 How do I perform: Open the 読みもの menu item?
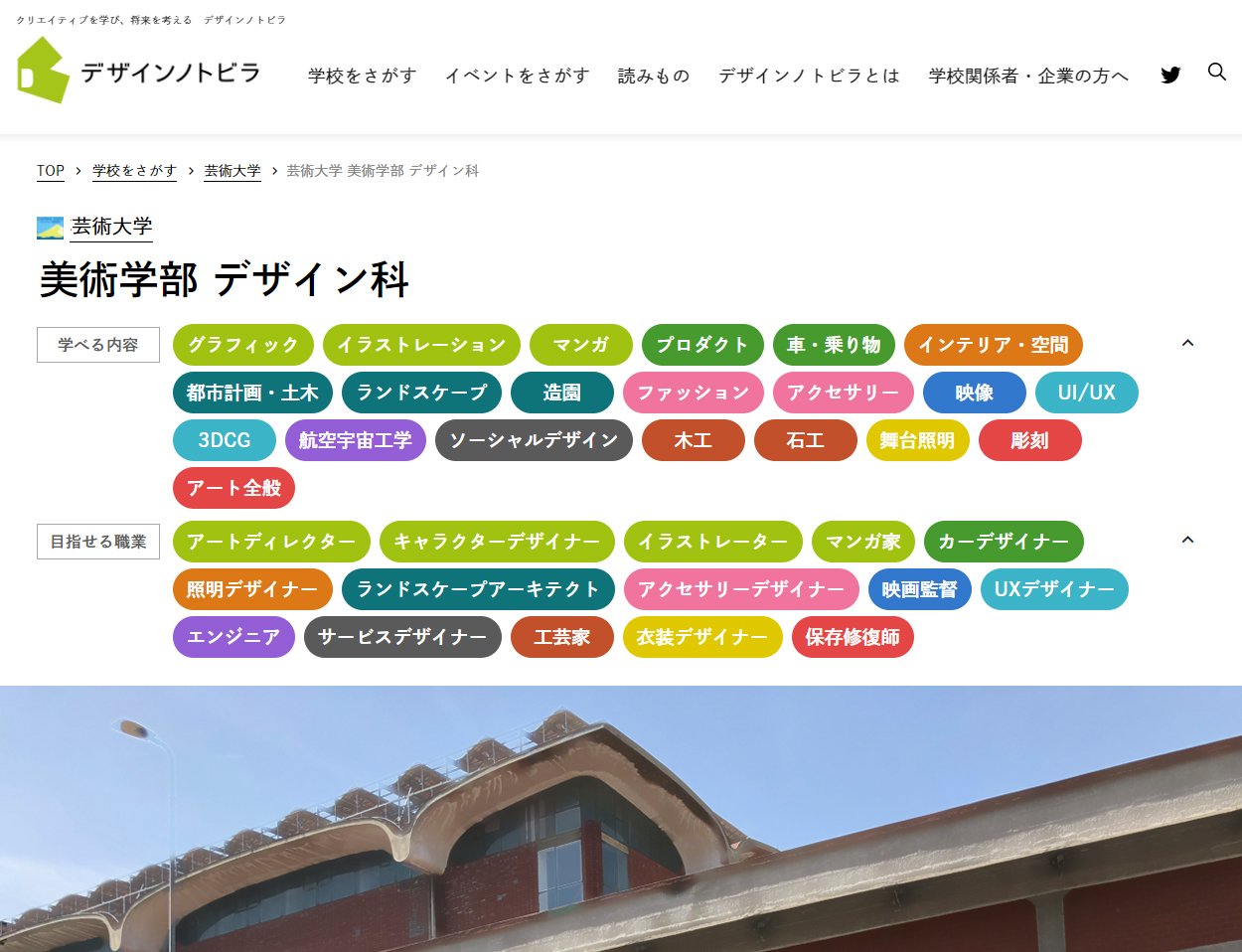[x=654, y=76]
